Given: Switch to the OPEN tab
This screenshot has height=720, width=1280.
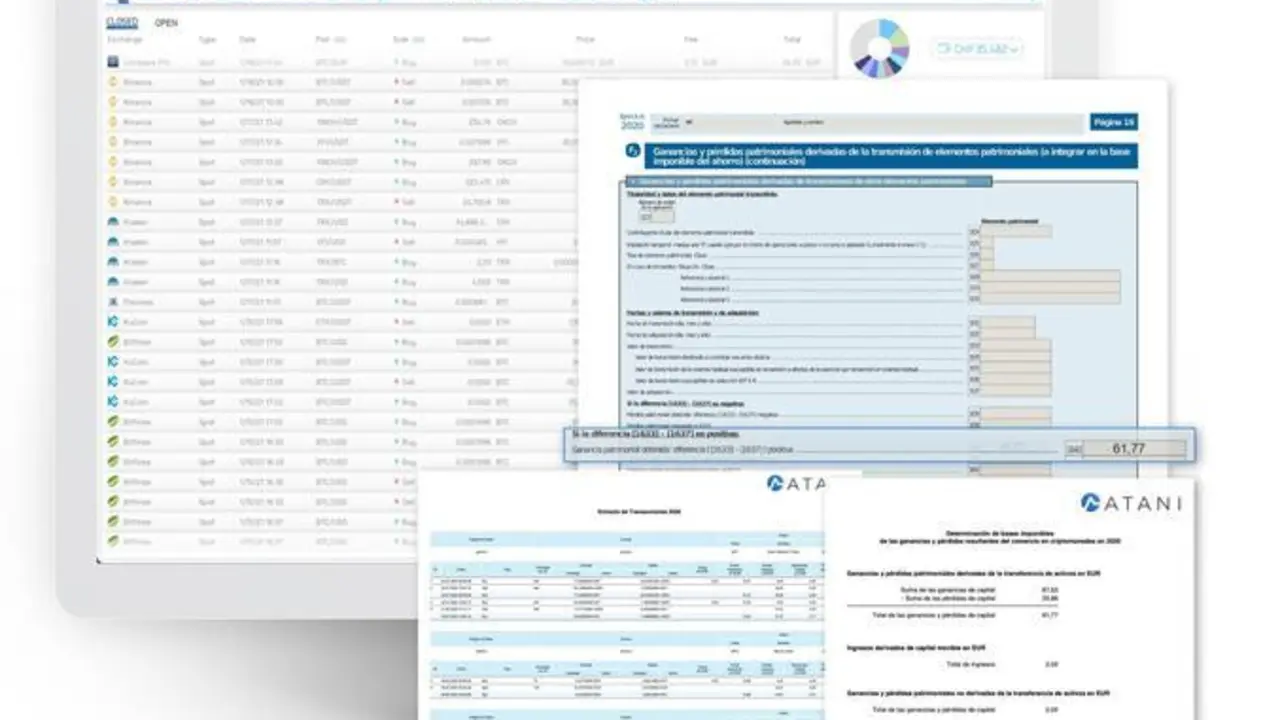Looking at the screenshot, I should pos(166,22).
